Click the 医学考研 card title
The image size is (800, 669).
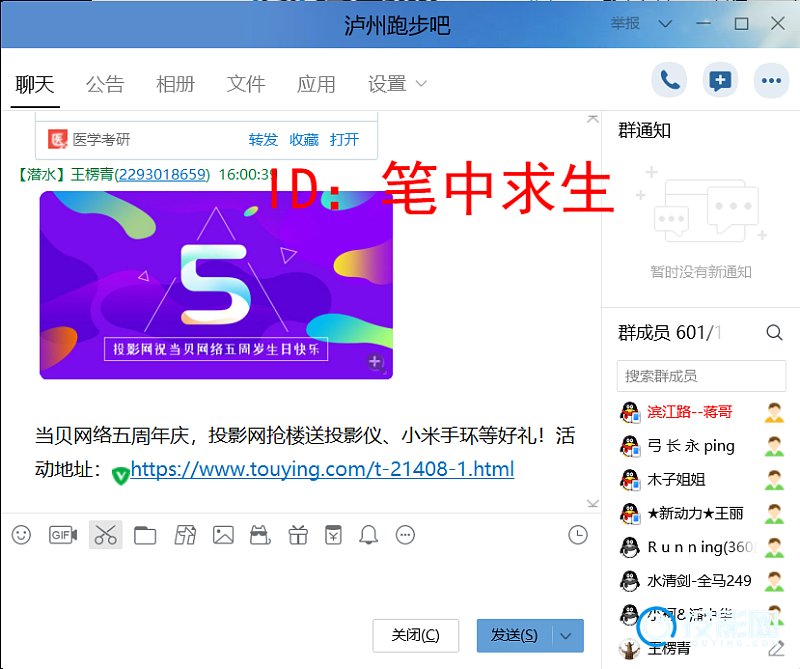pos(101,139)
